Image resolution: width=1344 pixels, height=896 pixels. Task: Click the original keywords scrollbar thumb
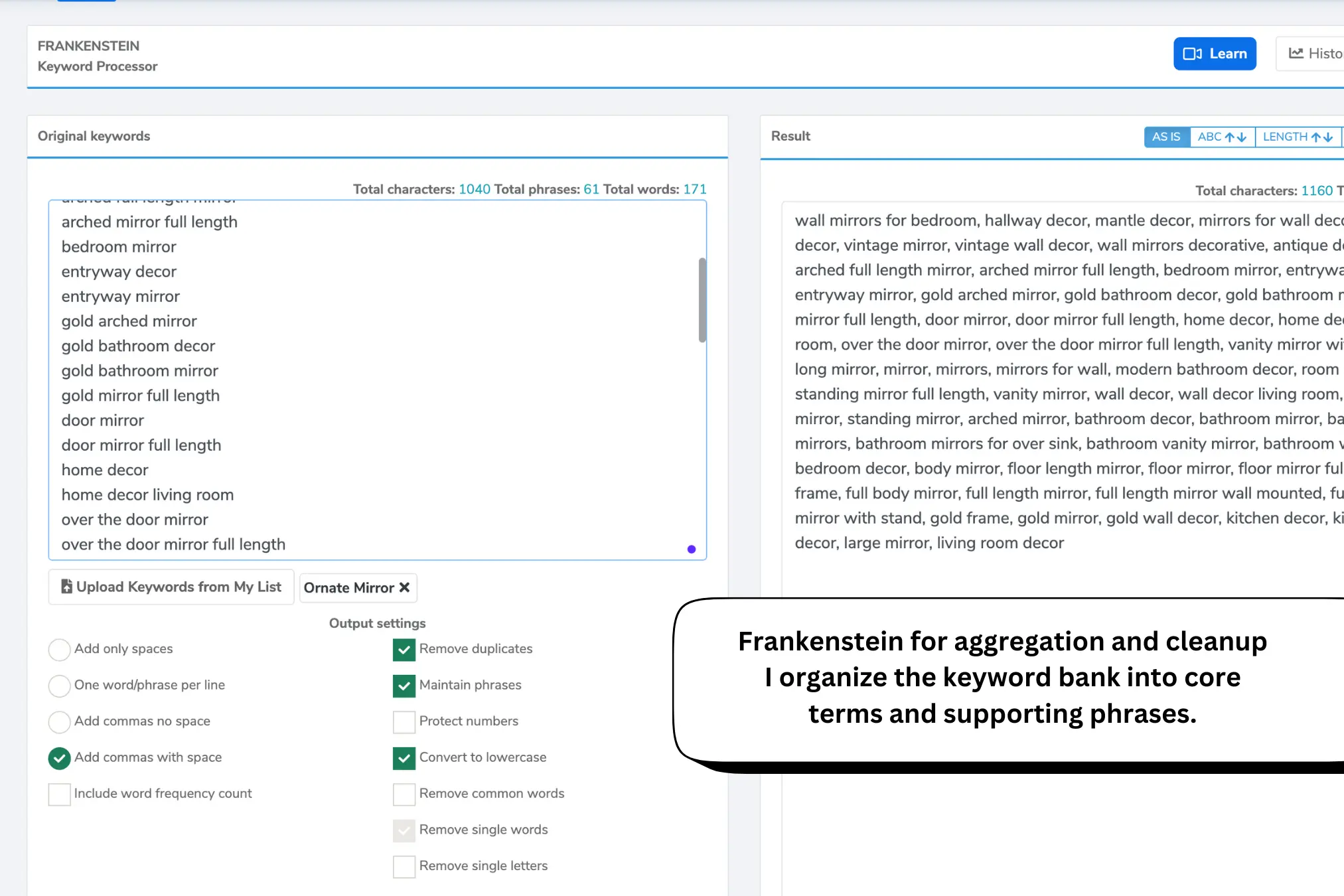(702, 300)
